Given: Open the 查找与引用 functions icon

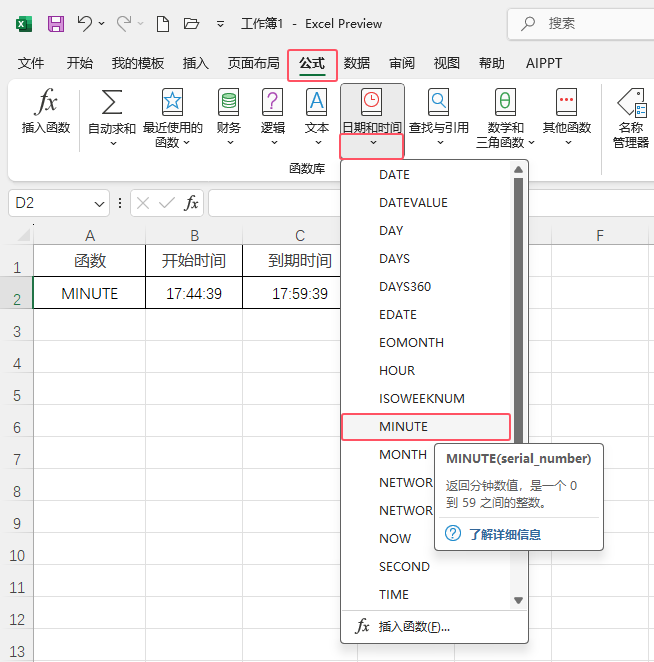Looking at the screenshot, I should (438, 102).
